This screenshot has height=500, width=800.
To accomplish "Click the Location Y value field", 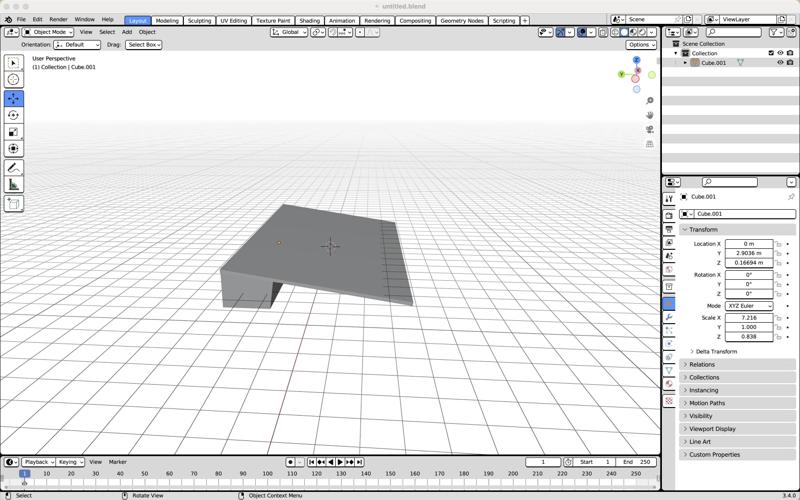I will [749, 254].
